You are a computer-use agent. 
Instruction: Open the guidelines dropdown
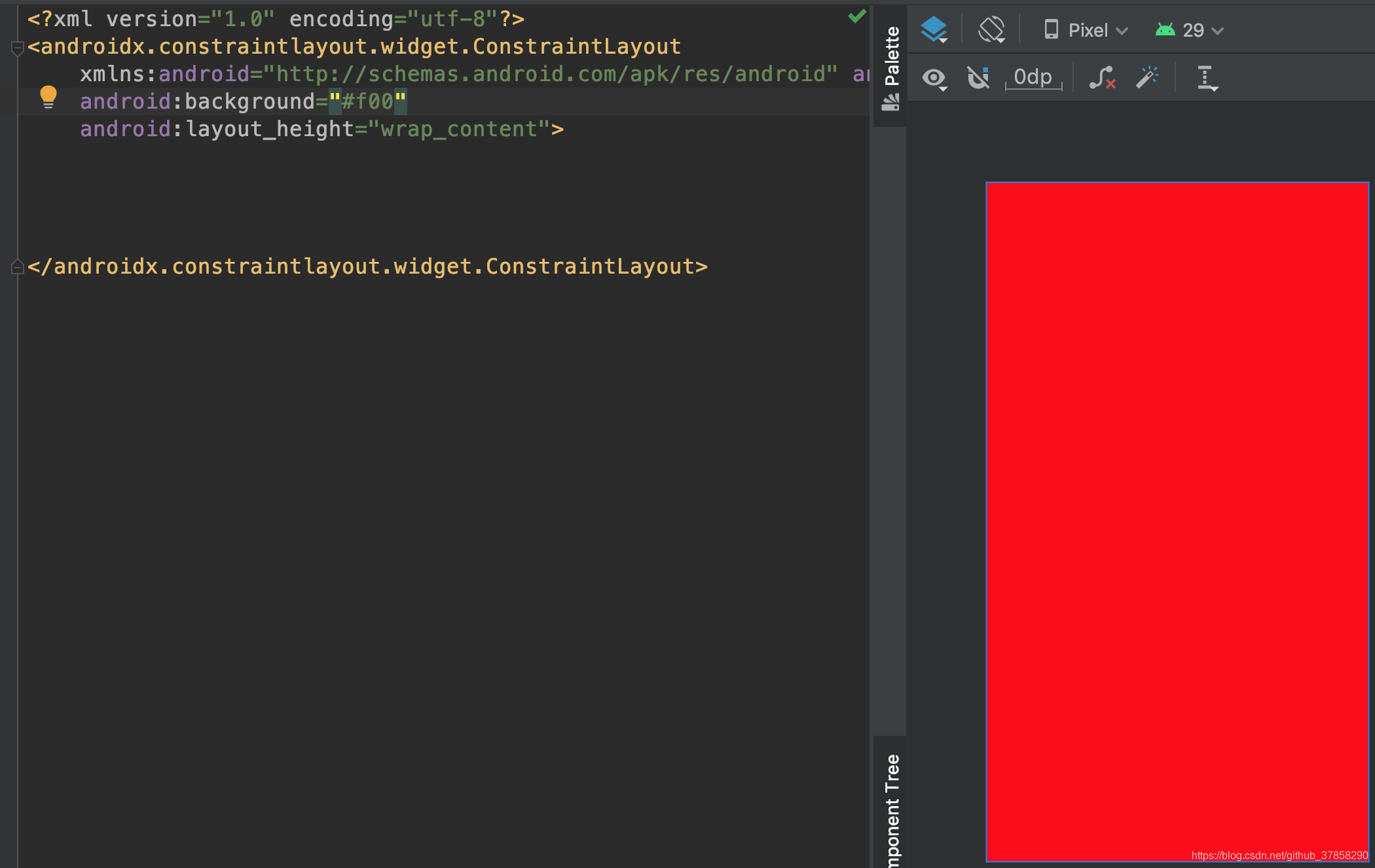click(1207, 79)
